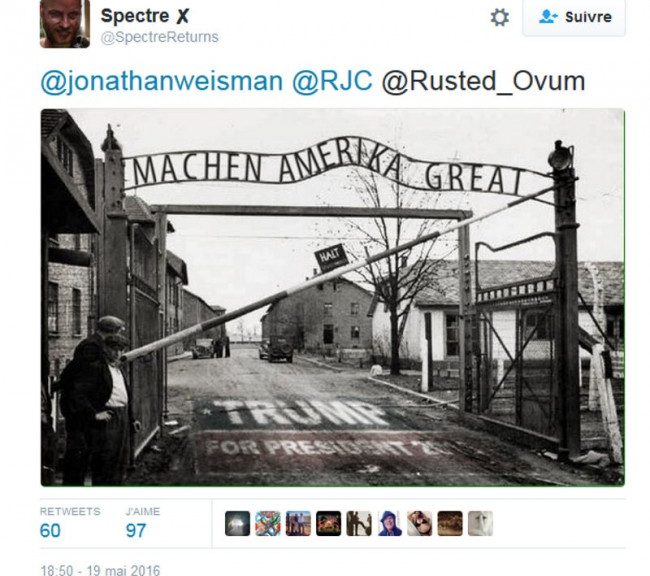Open the two-people-outdoors avatar

click(298, 523)
